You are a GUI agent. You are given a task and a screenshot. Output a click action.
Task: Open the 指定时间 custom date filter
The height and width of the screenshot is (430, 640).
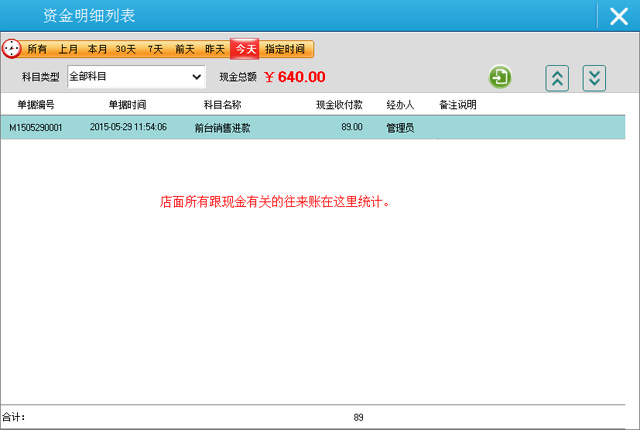point(286,49)
